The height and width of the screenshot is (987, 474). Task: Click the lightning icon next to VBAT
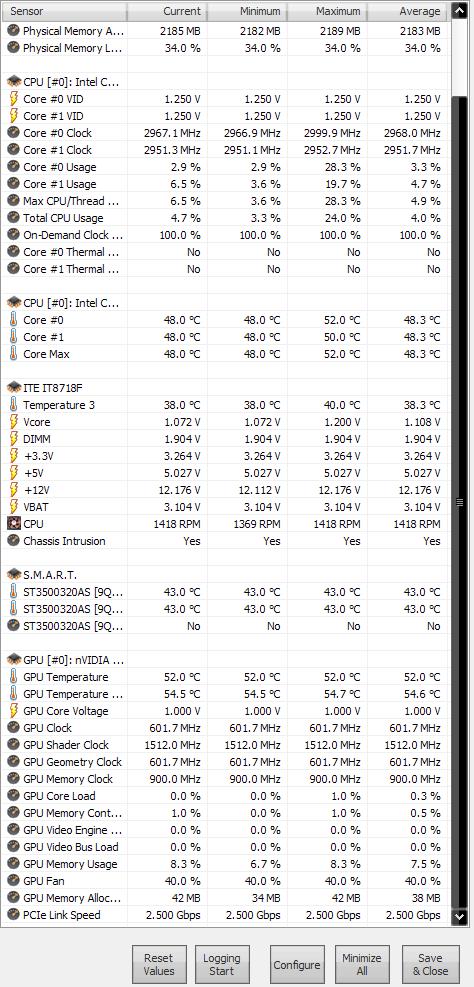pos(13,507)
